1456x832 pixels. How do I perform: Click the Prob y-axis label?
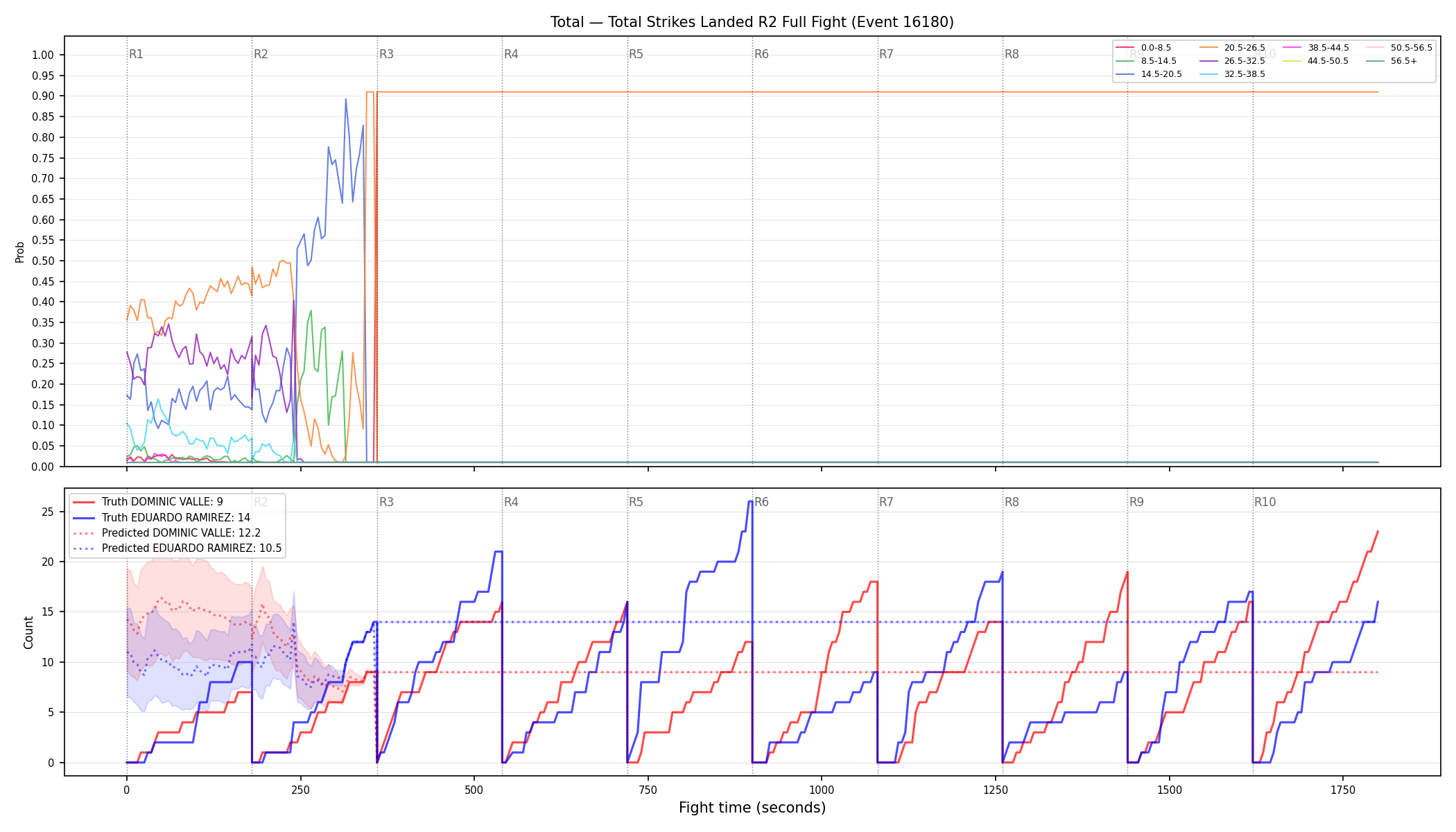(x=20, y=252)
